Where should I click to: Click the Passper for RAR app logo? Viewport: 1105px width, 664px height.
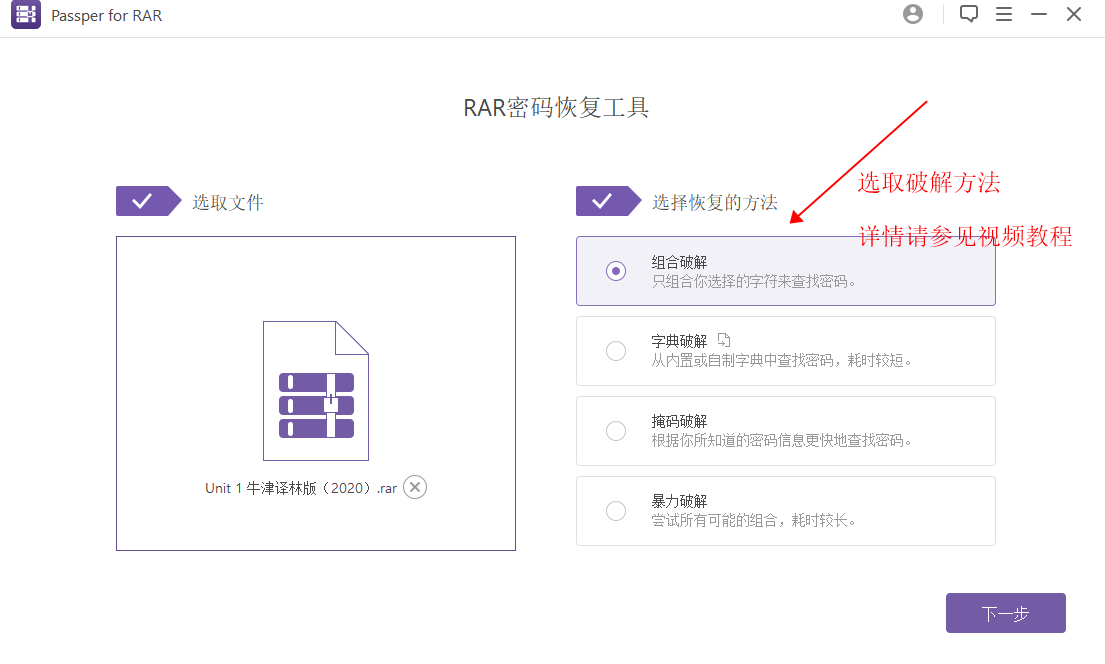(x=26, y=15)
